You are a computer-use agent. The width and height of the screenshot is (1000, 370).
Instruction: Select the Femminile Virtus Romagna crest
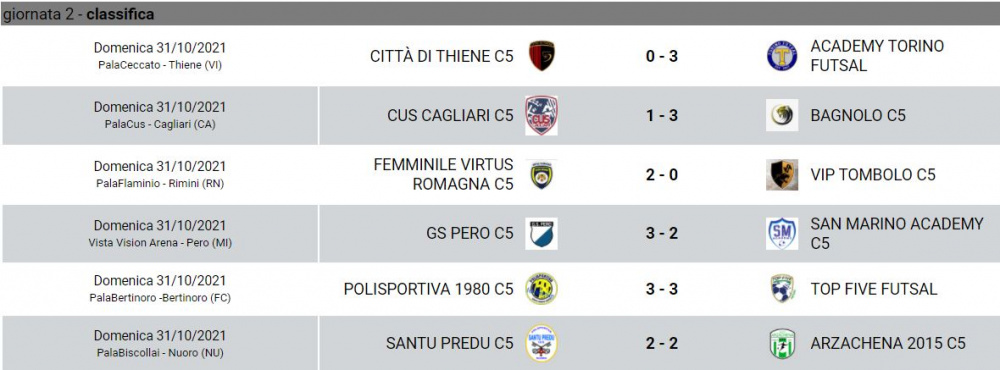(541, 175)
